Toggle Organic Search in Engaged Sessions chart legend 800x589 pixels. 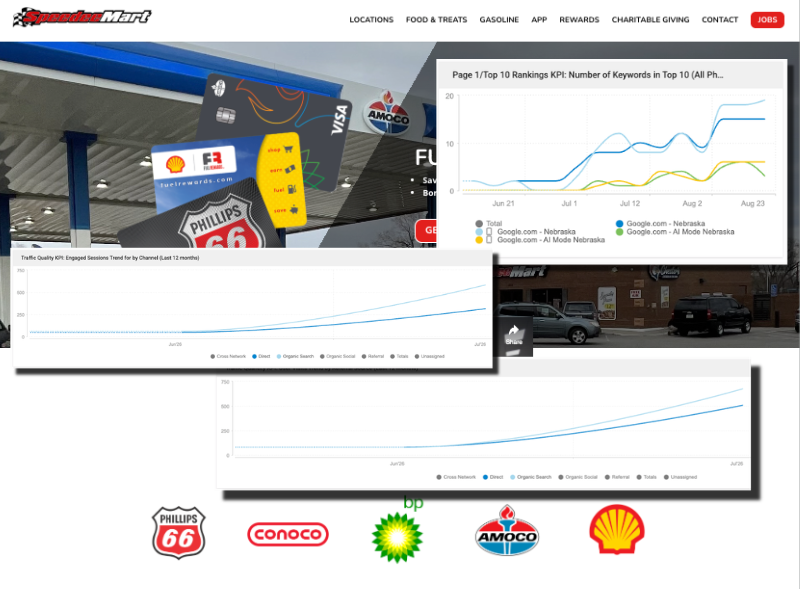[x=295, y=356]
